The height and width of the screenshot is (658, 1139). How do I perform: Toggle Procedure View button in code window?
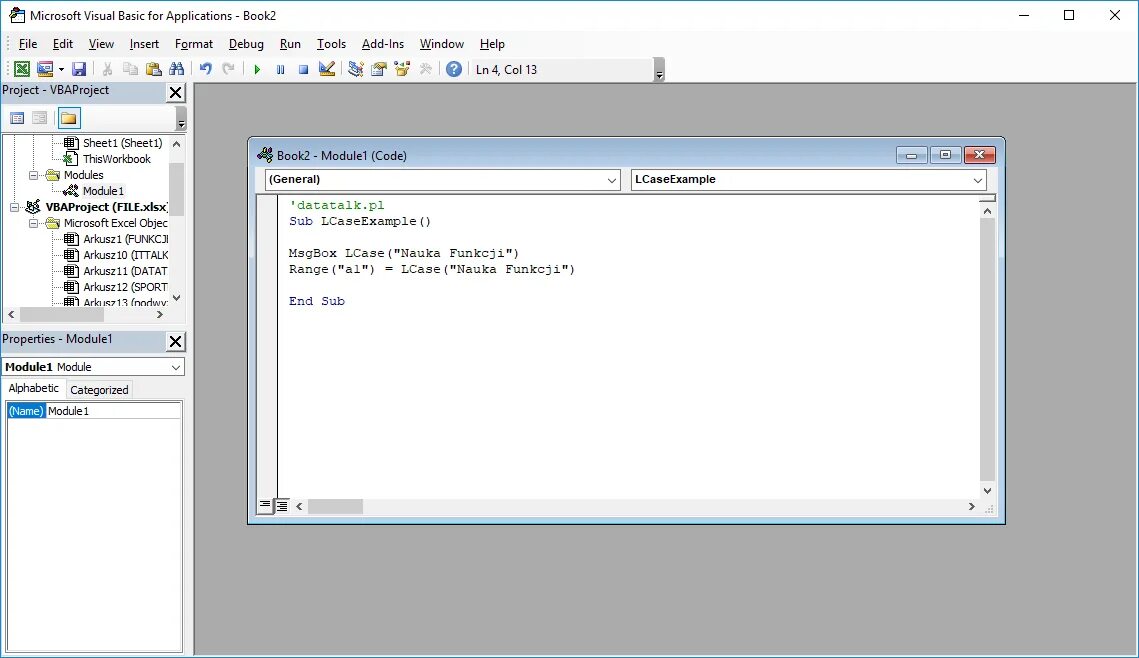pos(265,505)
